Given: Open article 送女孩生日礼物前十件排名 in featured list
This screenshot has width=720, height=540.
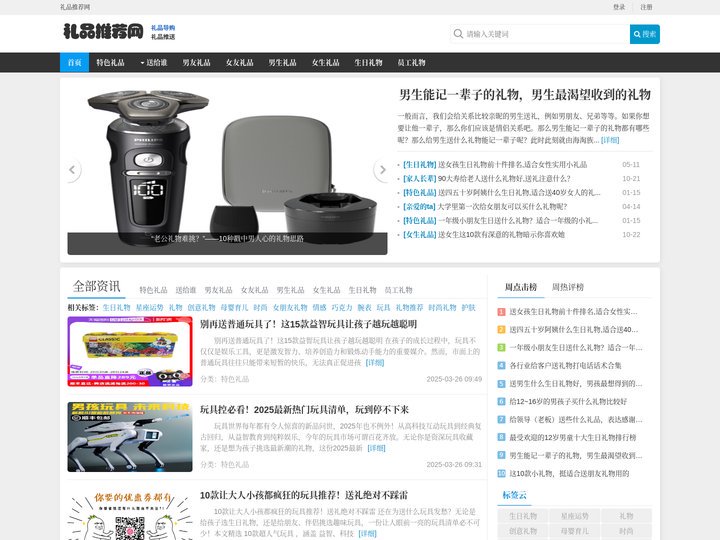Looking at the screenshot, I should (512, 164).
